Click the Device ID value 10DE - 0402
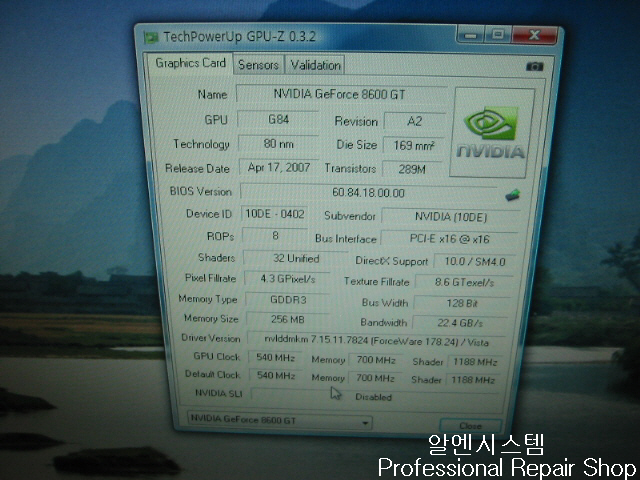This screenshot has height=480, width=640. click(x=275, y=214)
